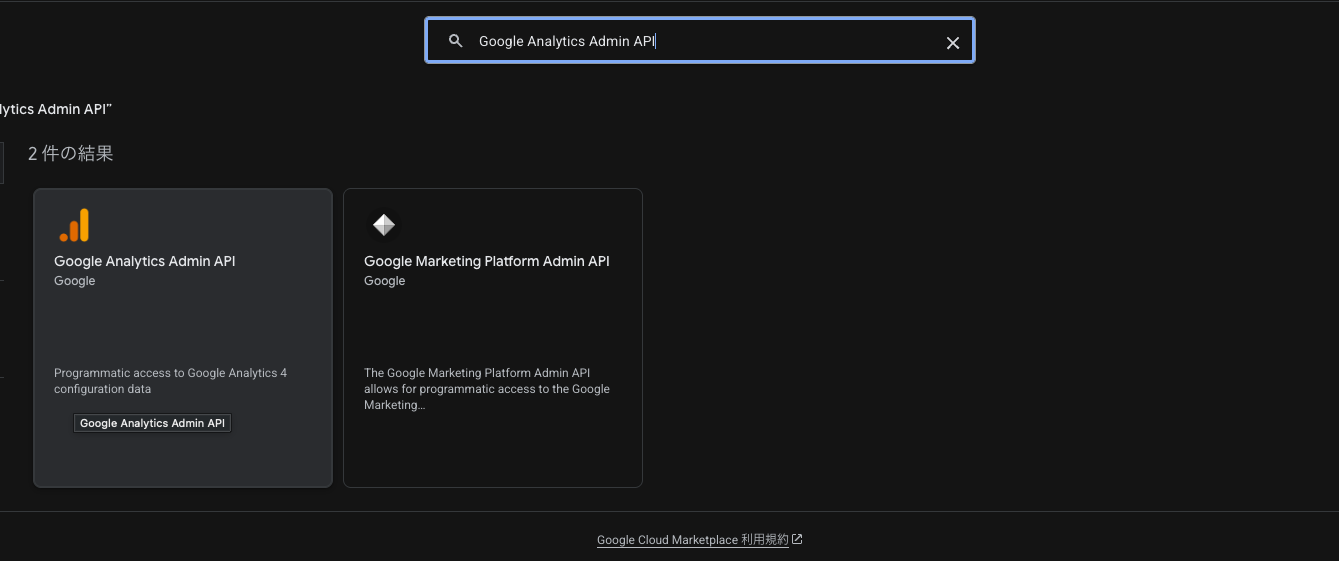
Task: Focus the Google Analytics Admin API search box
Action: click(x=700, y=41)
